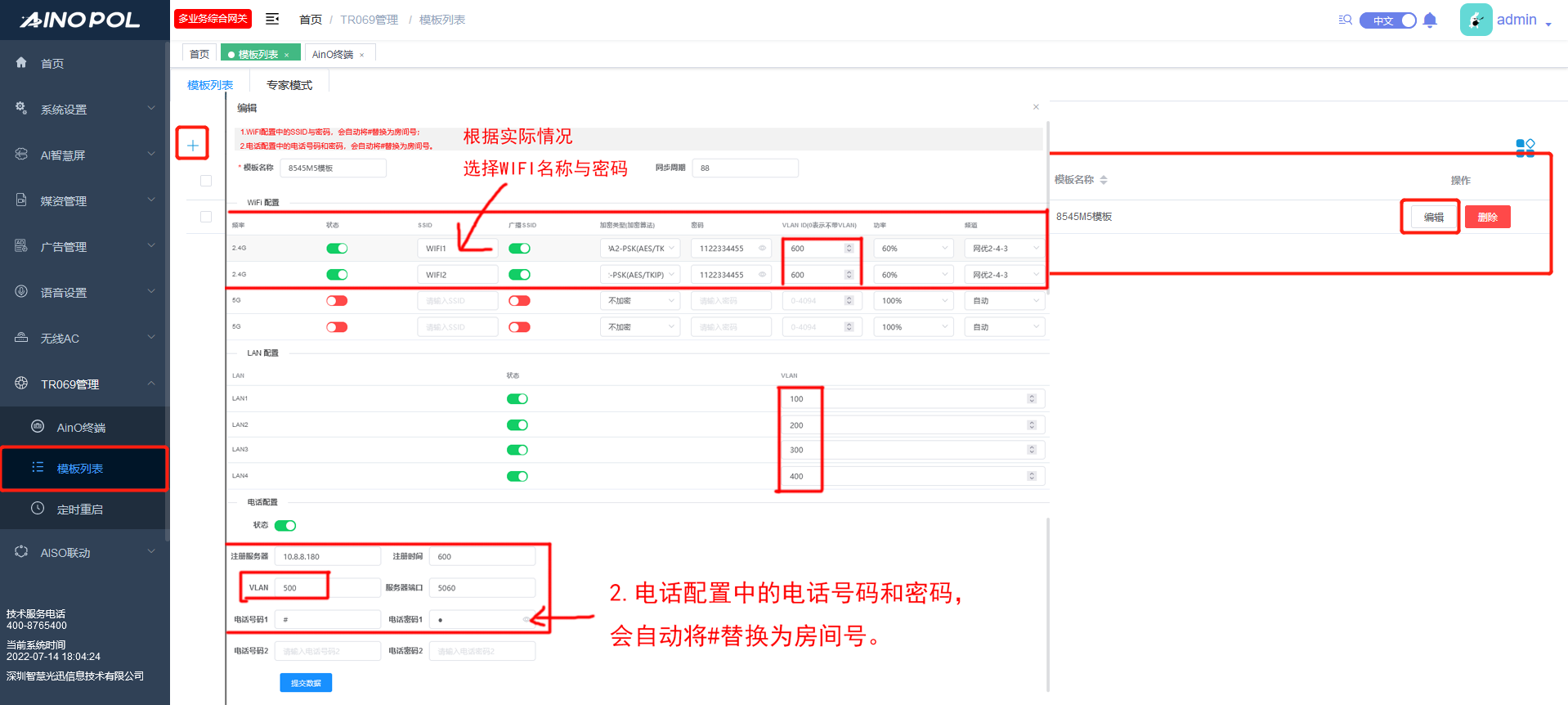The height and width of the screenshot is (705, 1568).
Task: Switch the 中文 language toggle
Action: (1387, 20)
